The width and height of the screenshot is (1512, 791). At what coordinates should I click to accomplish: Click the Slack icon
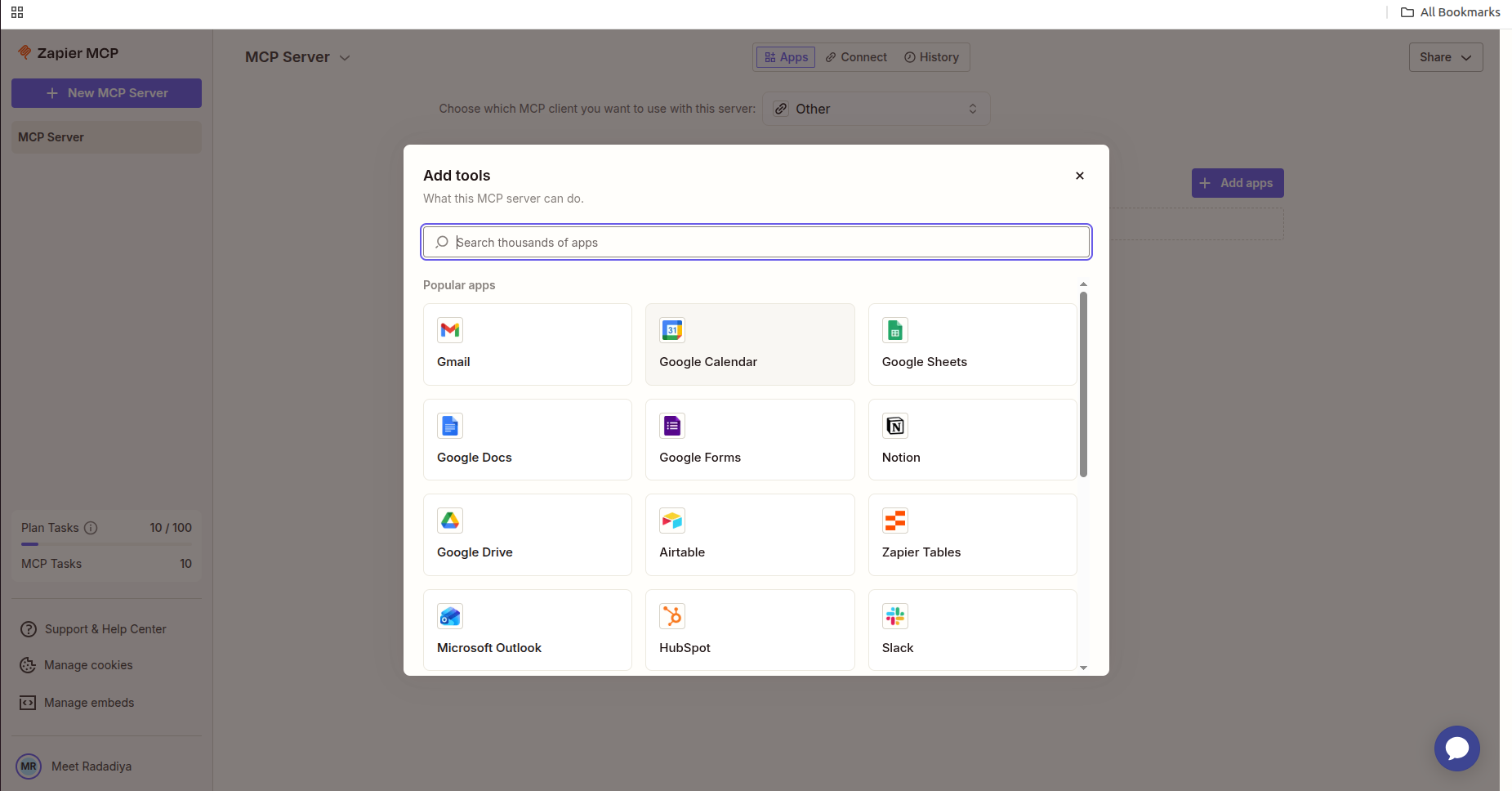895,616
